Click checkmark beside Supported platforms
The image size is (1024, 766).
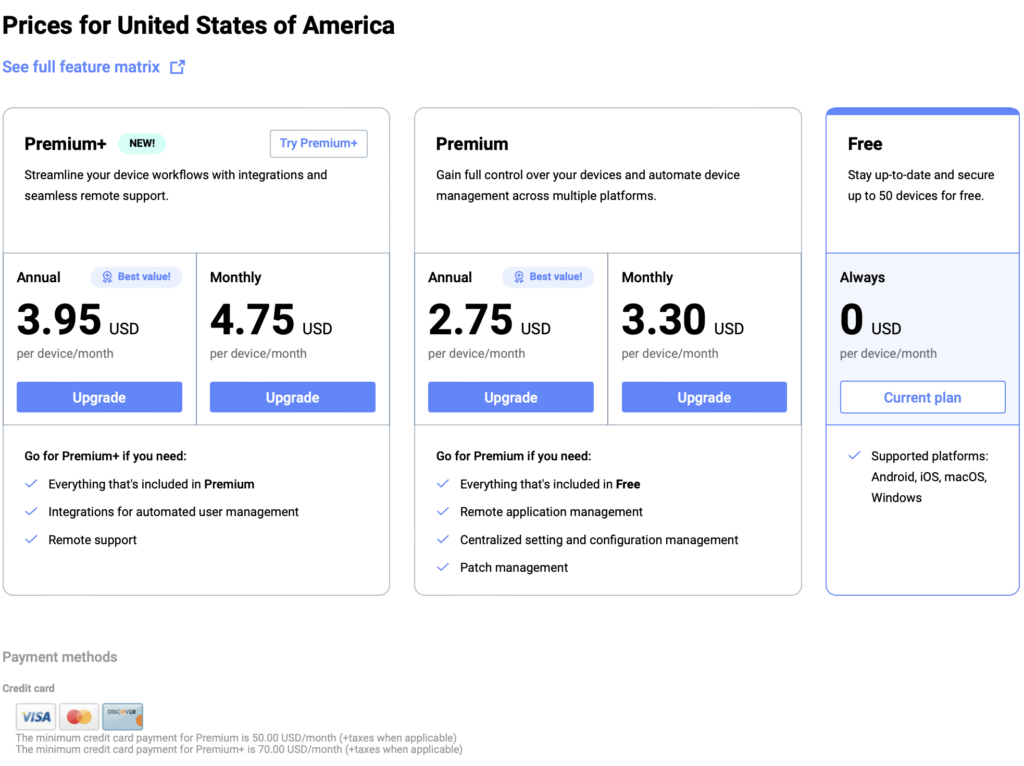click(x=854, y=456)
